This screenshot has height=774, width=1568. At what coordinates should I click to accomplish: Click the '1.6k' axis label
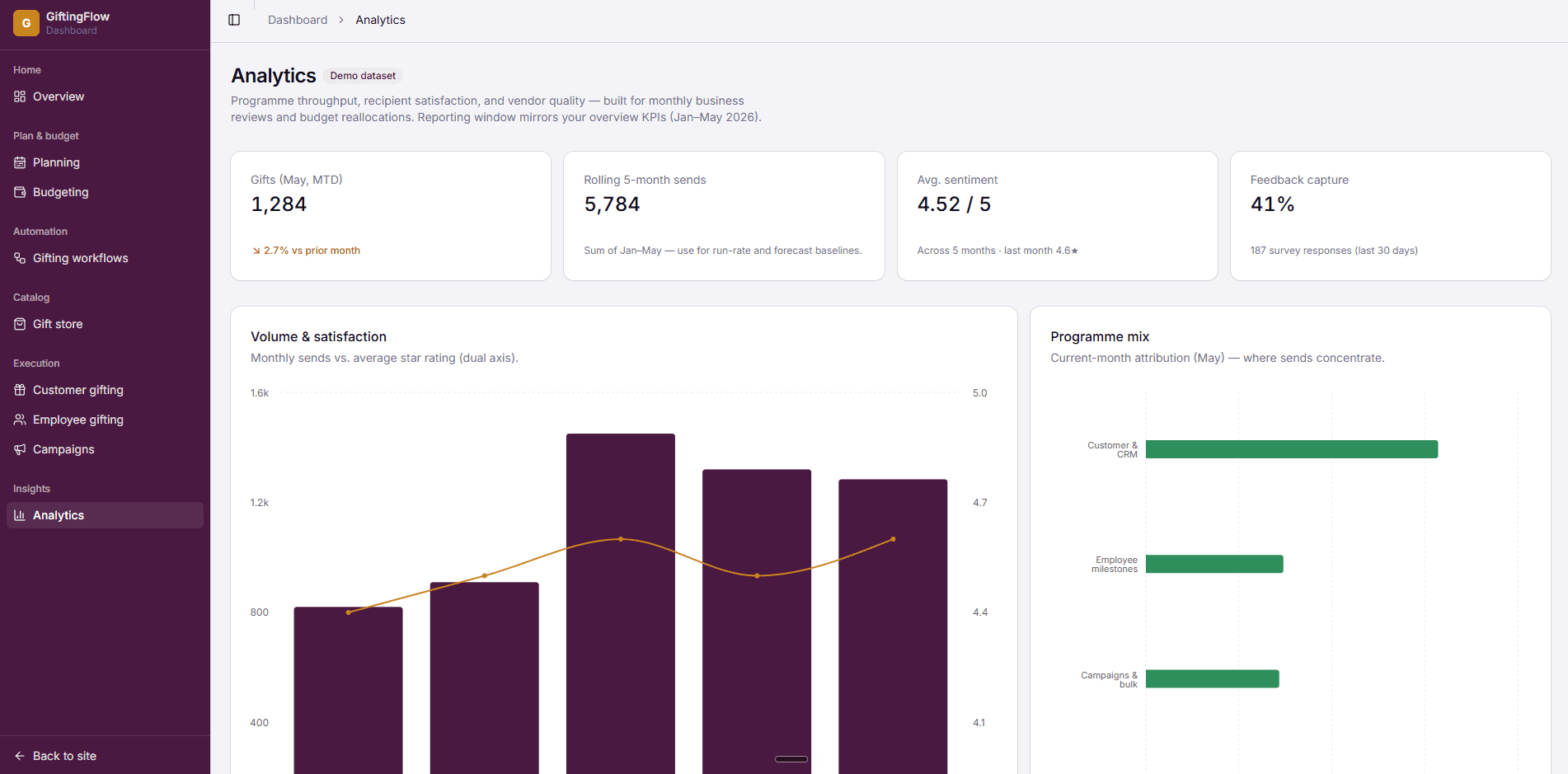260,393
